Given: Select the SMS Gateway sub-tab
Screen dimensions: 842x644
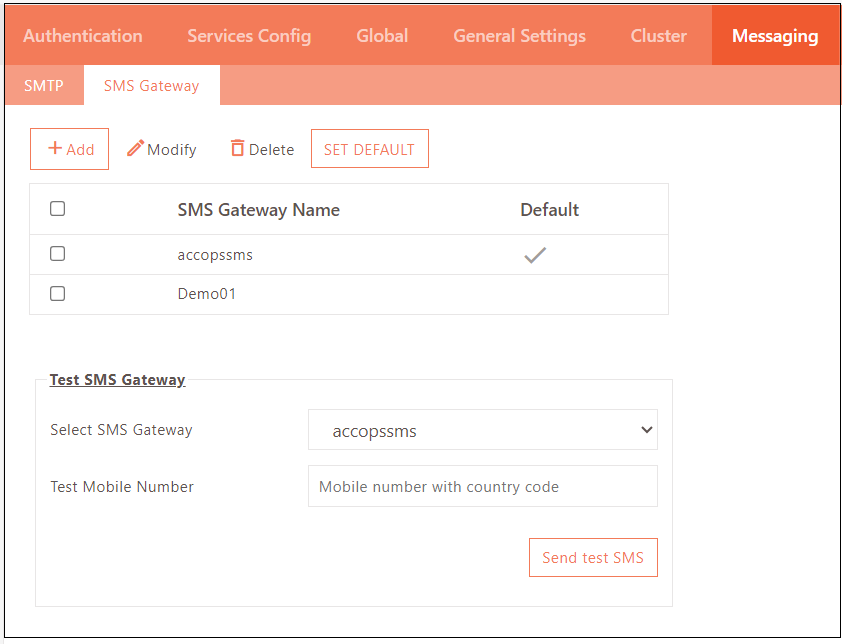Looking at the screenshot, I should [151, 86].
